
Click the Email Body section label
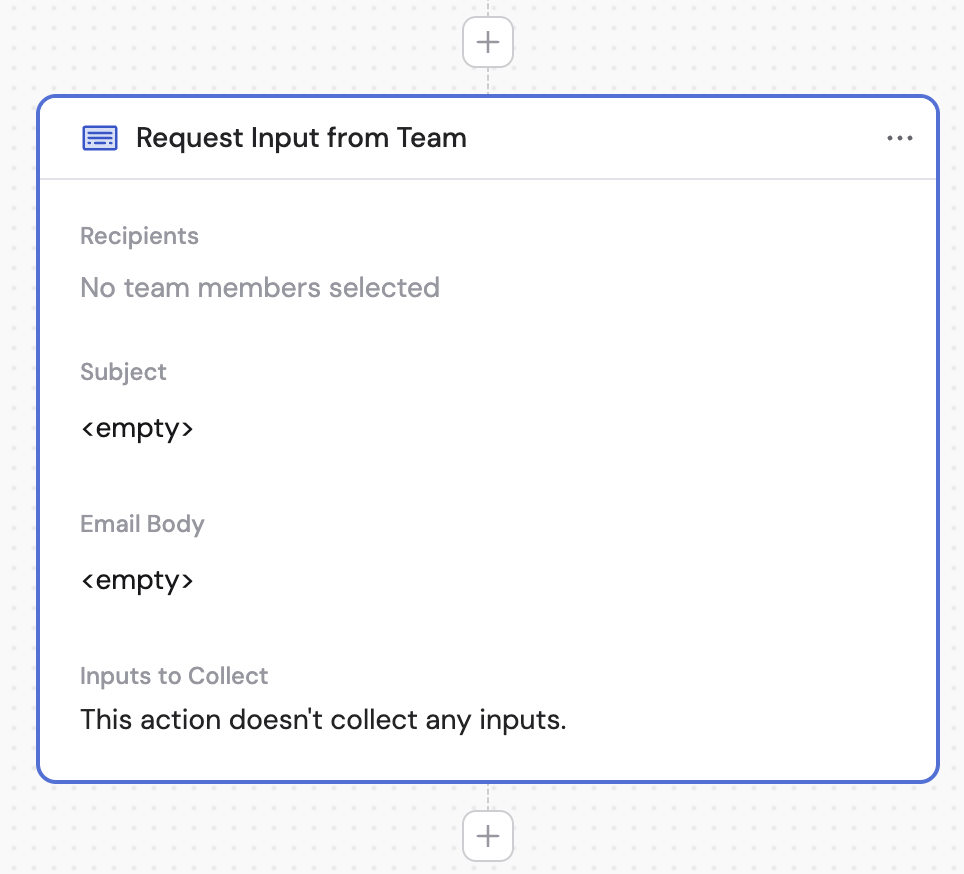point(142,524)
